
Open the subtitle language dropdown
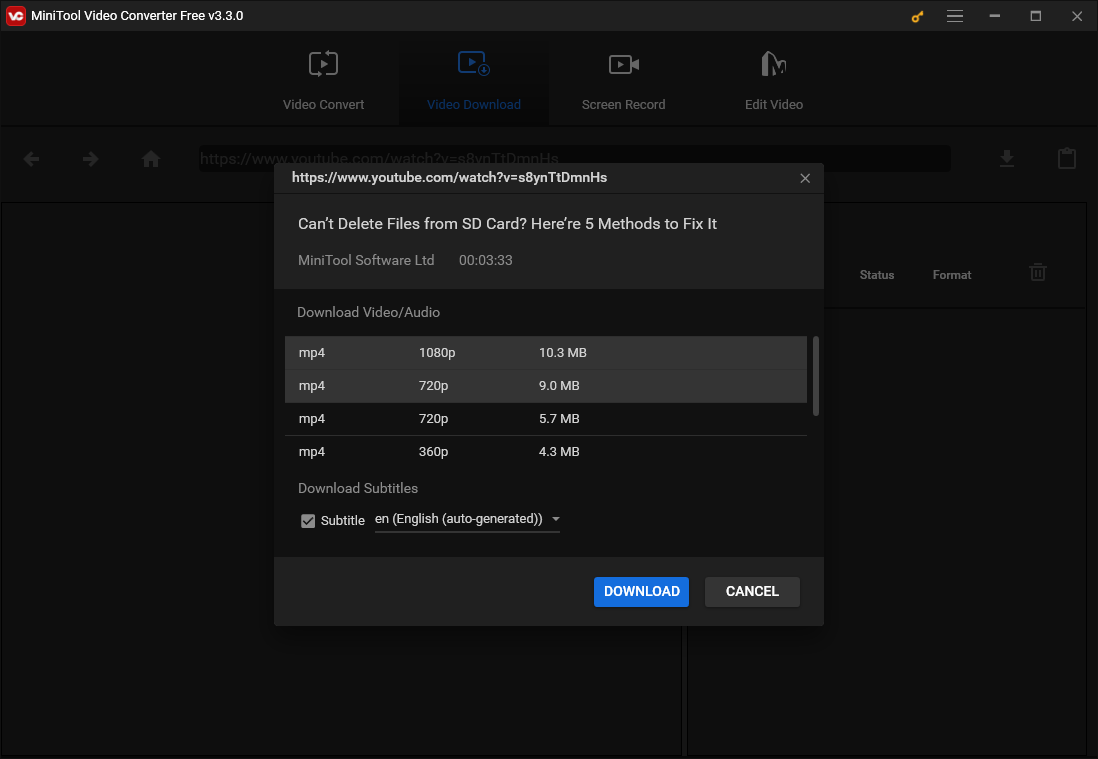pyautogui.click(x=556, y=519)
